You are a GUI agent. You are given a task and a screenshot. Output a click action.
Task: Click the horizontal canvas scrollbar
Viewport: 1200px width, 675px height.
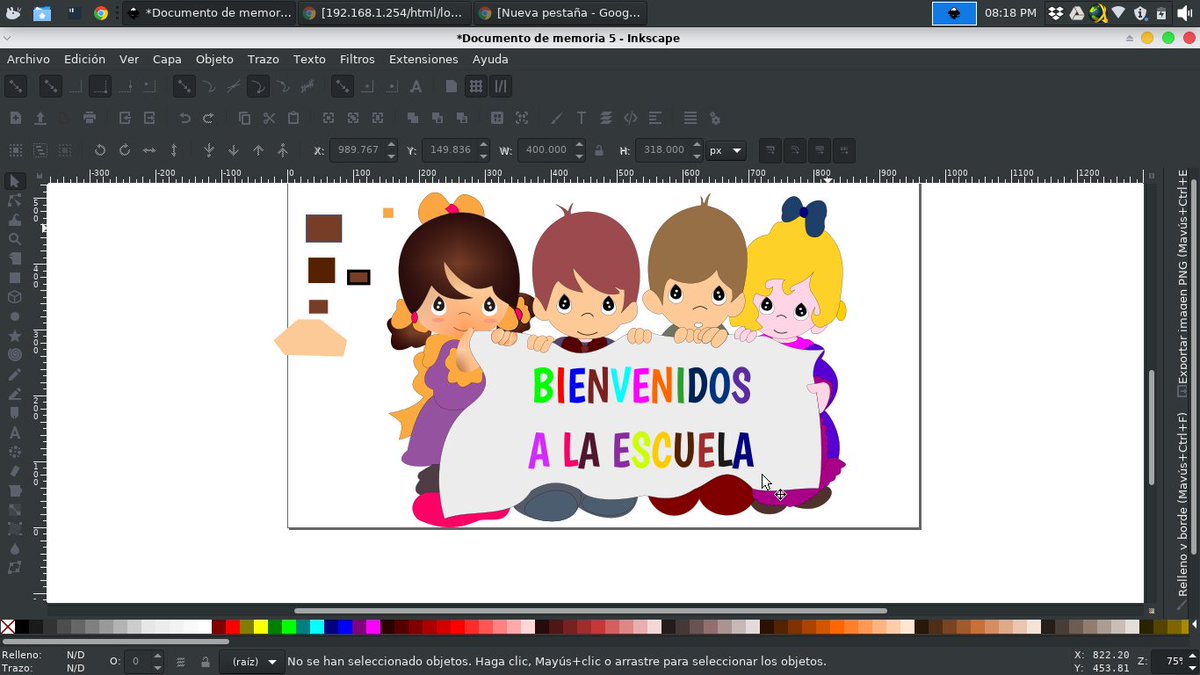click(x=590, y=611)
